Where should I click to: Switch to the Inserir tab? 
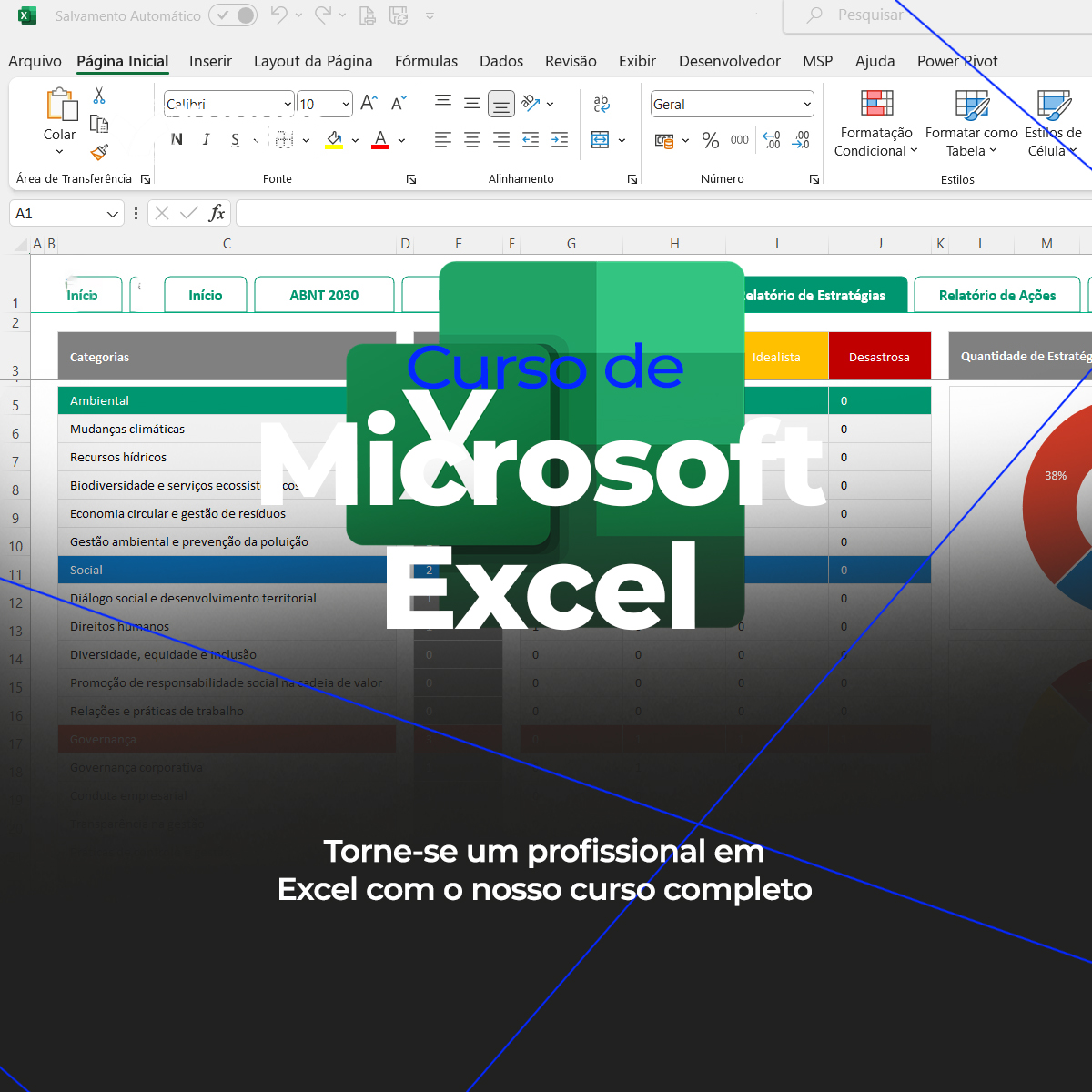(x=210, y=61)
